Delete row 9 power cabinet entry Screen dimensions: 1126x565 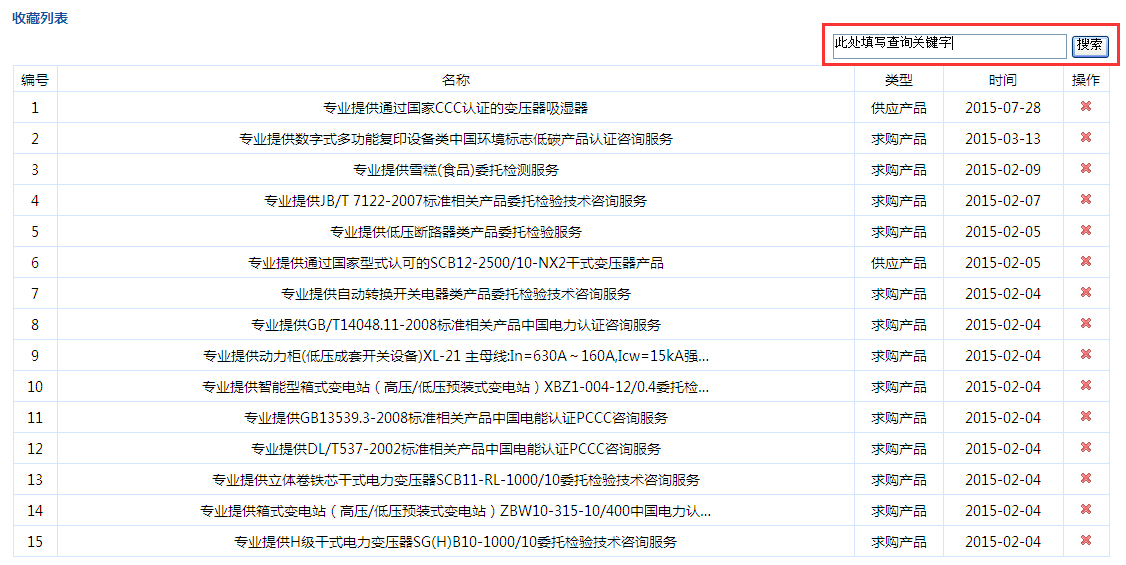pyautogui.click(x=1086, y=355)
